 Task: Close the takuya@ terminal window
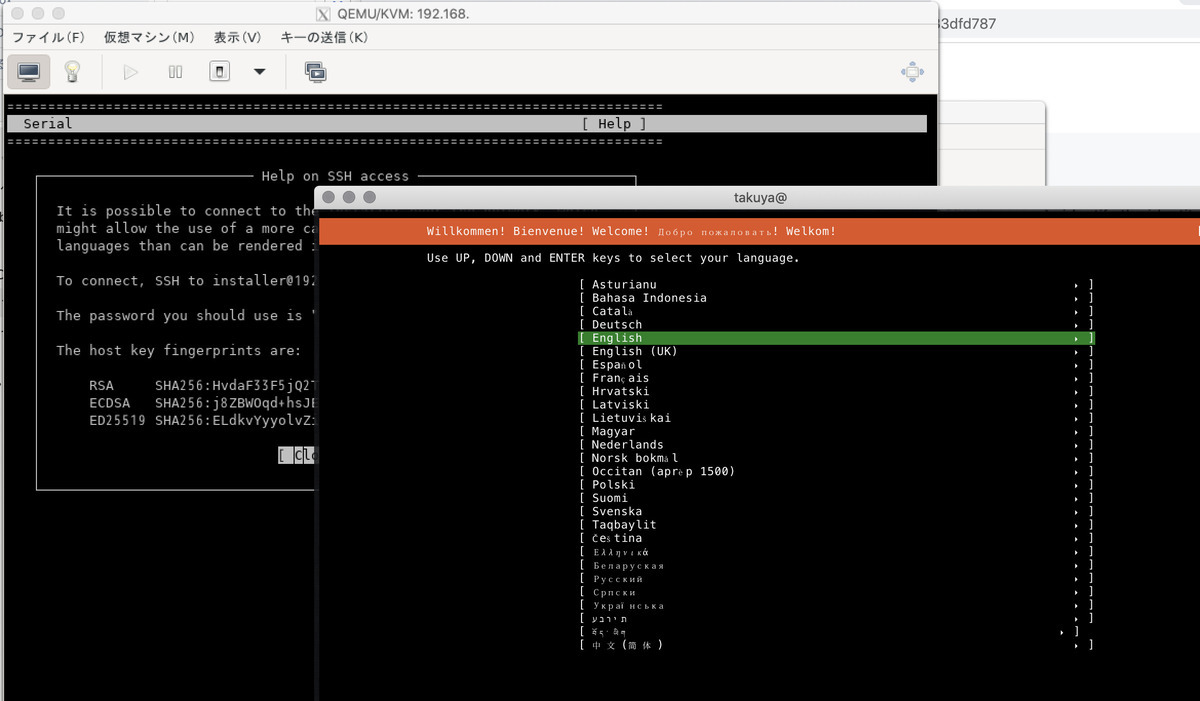click(329, 198)
